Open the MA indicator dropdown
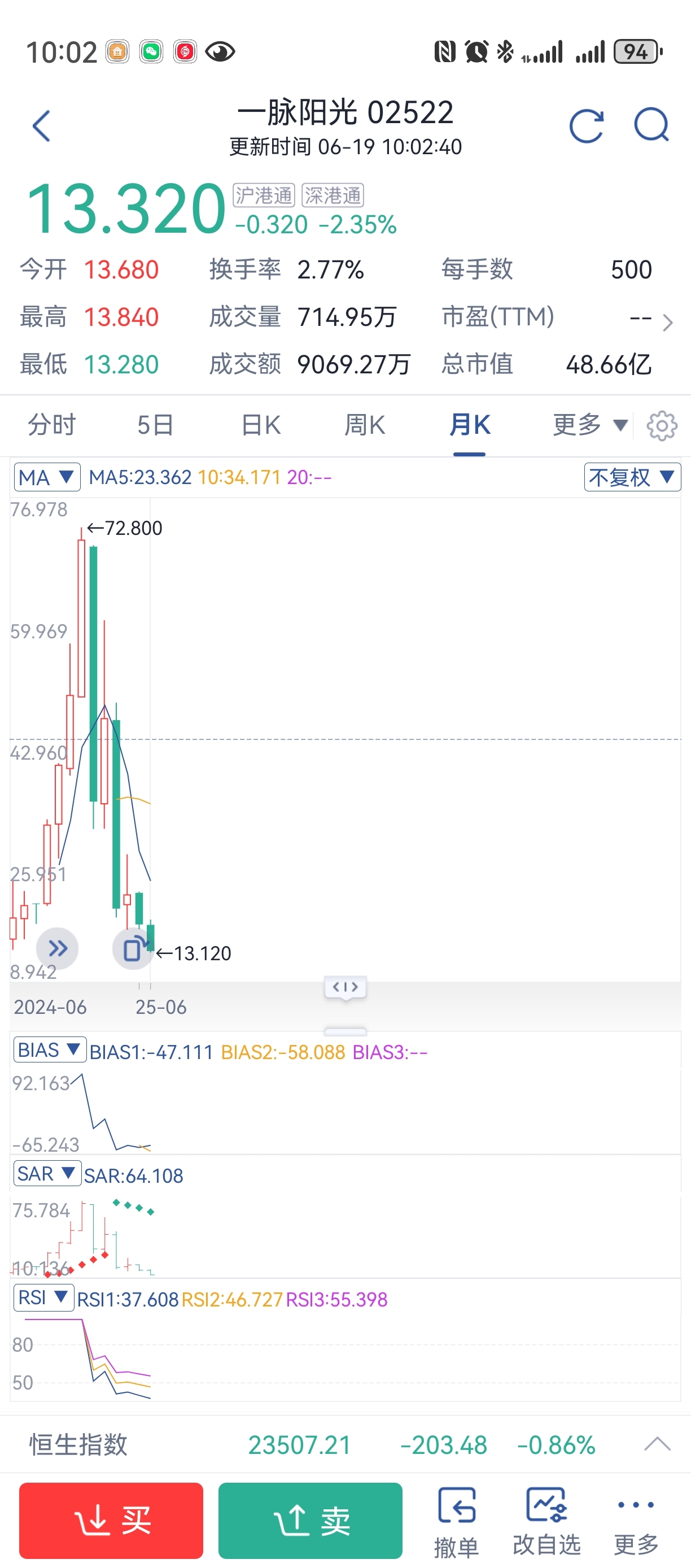The width and height of the screenshot is (691, 1568). click(x=47, y=477)
